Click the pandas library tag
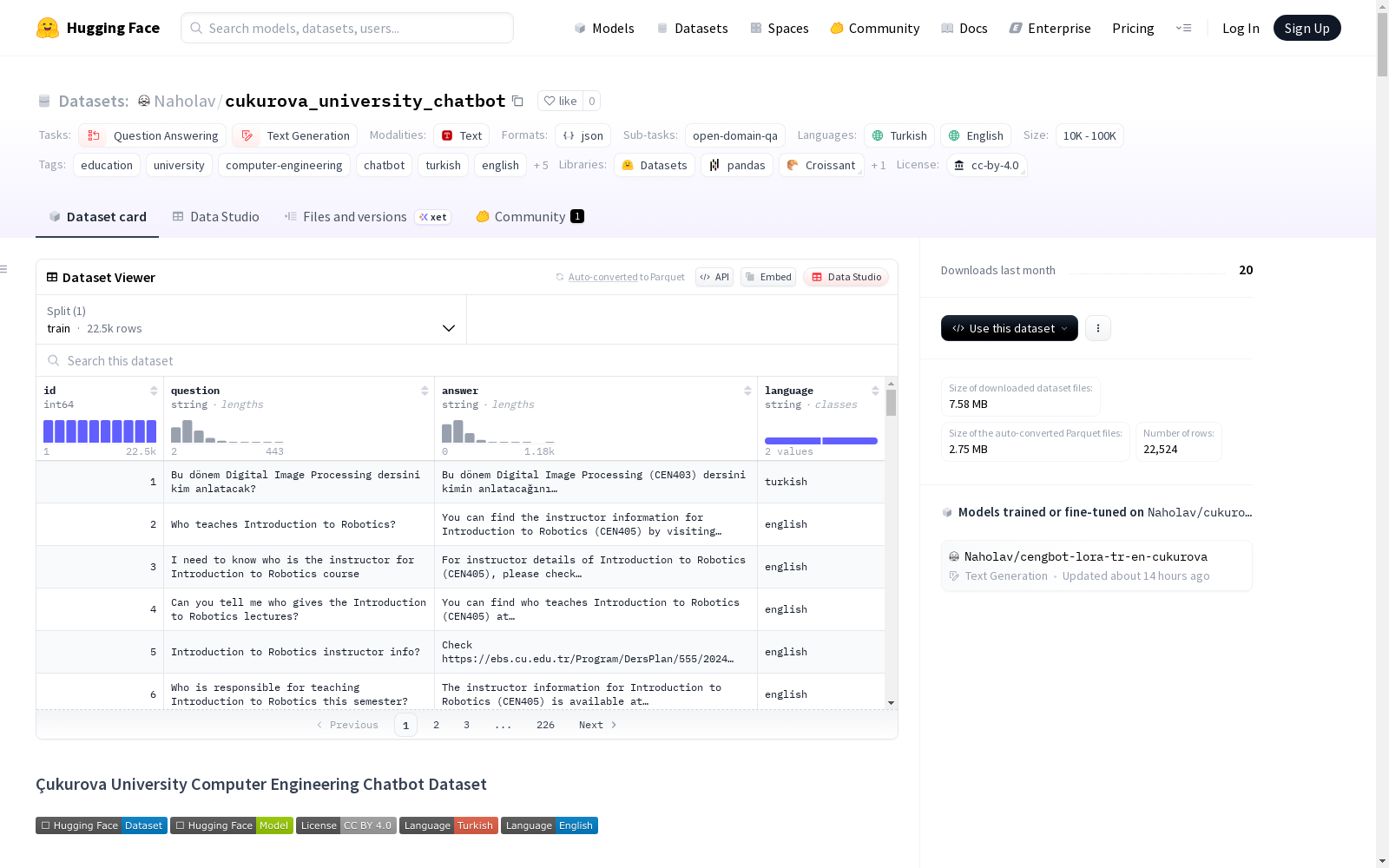 click(737, 165)
